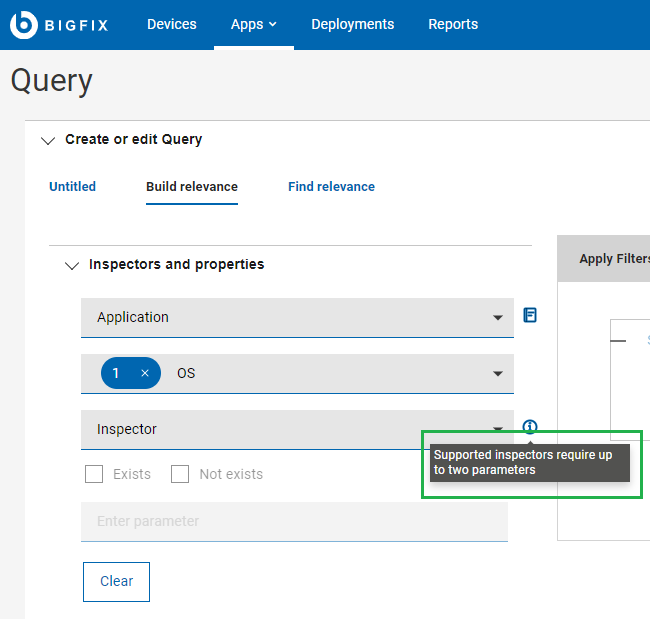This screenshot has height=619, width=650.
Task: Click the BigFix logo icon
Action: click(x=23, y=24)
